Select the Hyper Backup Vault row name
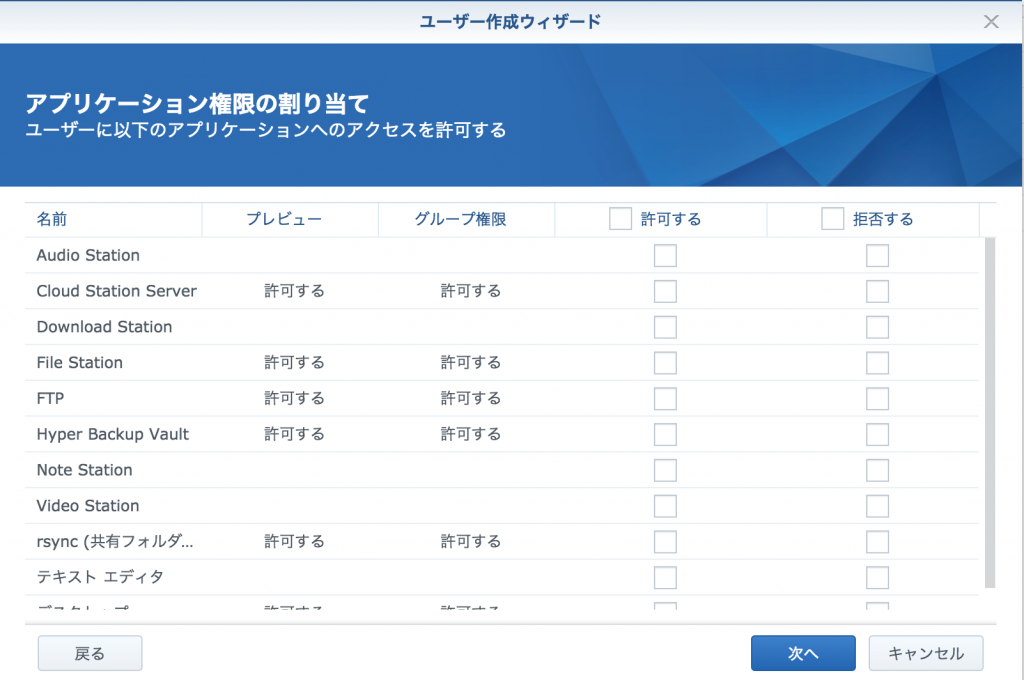The height and width of the screenshot is (680, 1024). pos(112,434)
